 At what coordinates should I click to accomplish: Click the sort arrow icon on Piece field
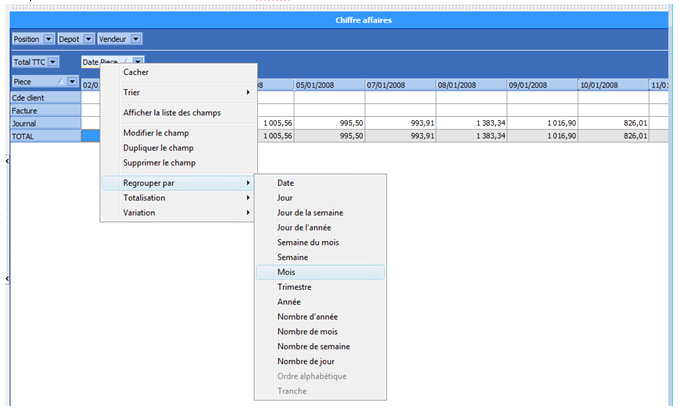coord(60,82)
